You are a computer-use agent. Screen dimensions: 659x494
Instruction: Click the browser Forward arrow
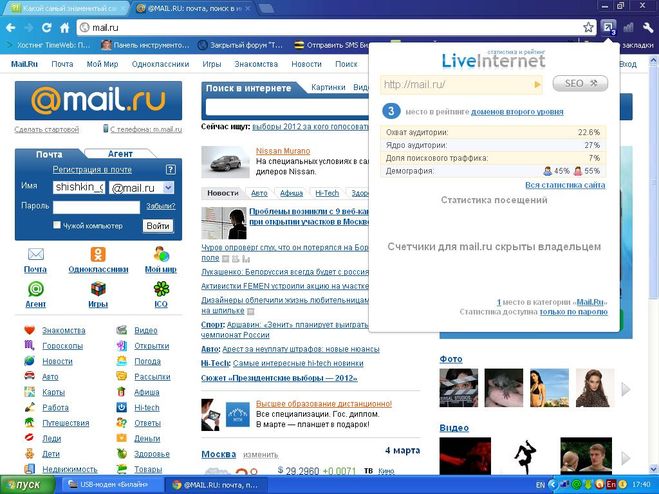coord(29,28)
